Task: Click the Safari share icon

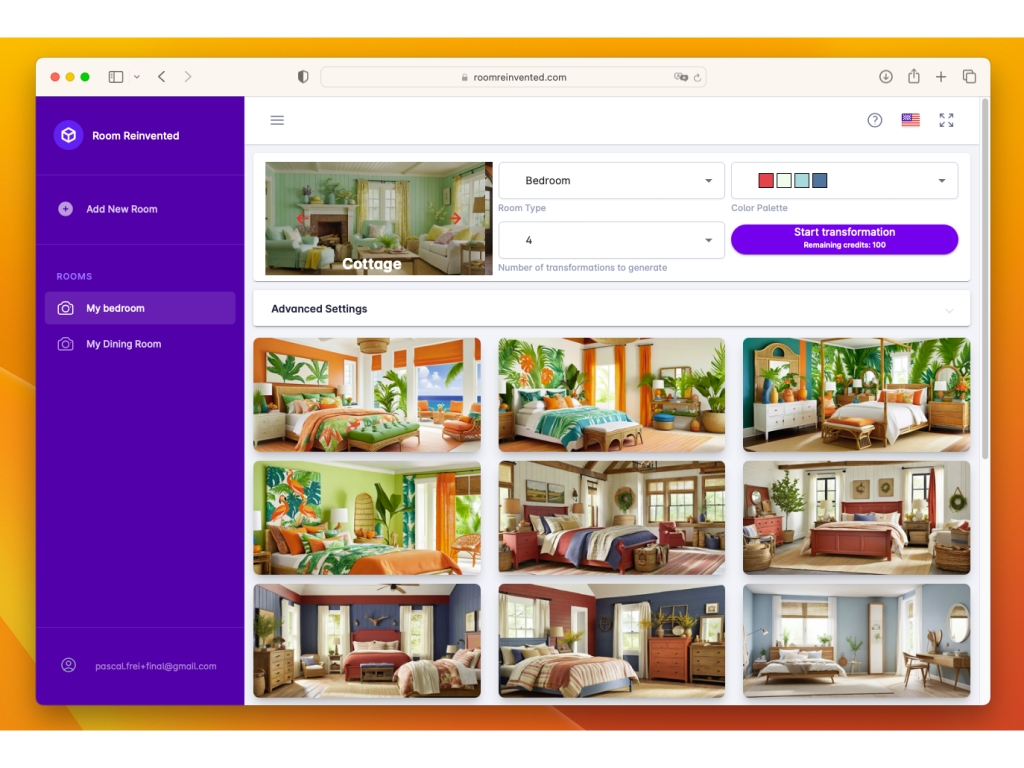Action: coord(914,76)
